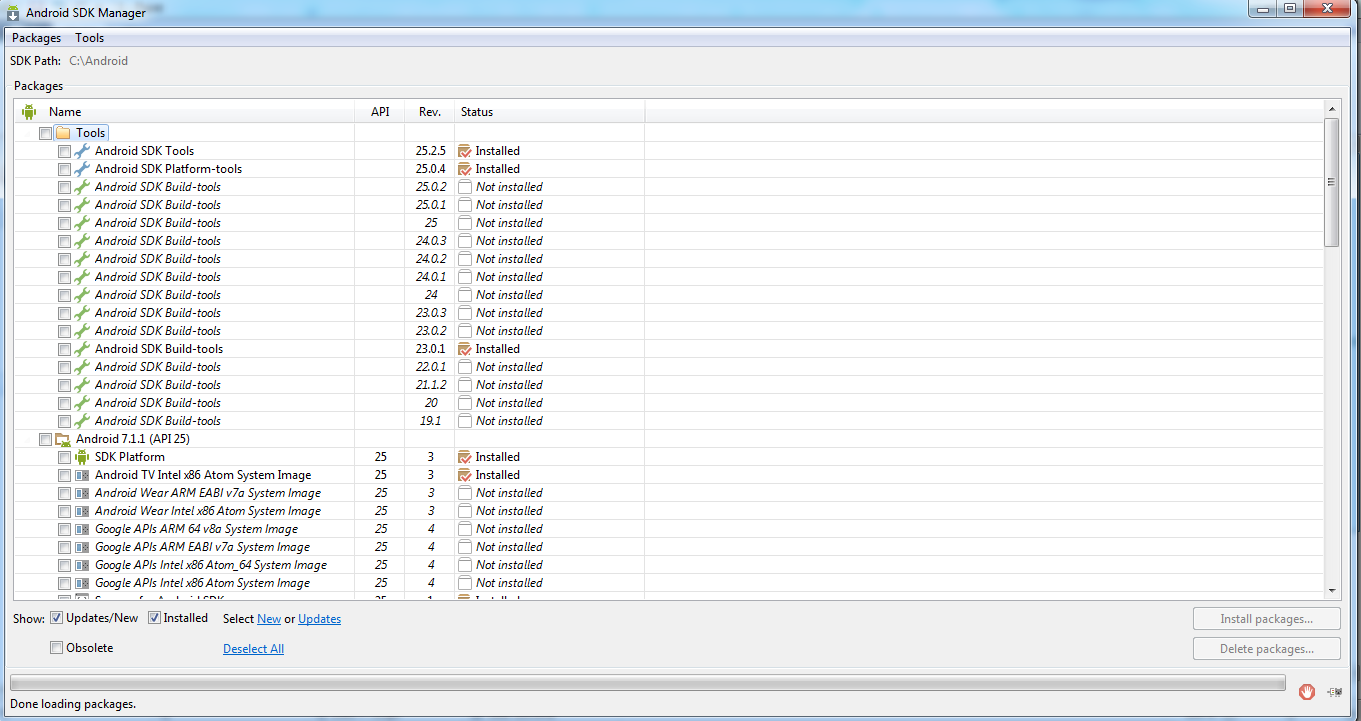Click the Installed status icon for SDK Platform

[465, 457]
